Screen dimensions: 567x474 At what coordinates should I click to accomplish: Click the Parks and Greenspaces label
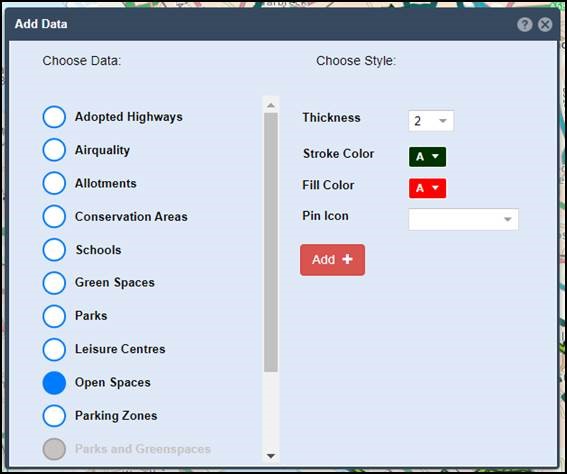coord(143,449)
